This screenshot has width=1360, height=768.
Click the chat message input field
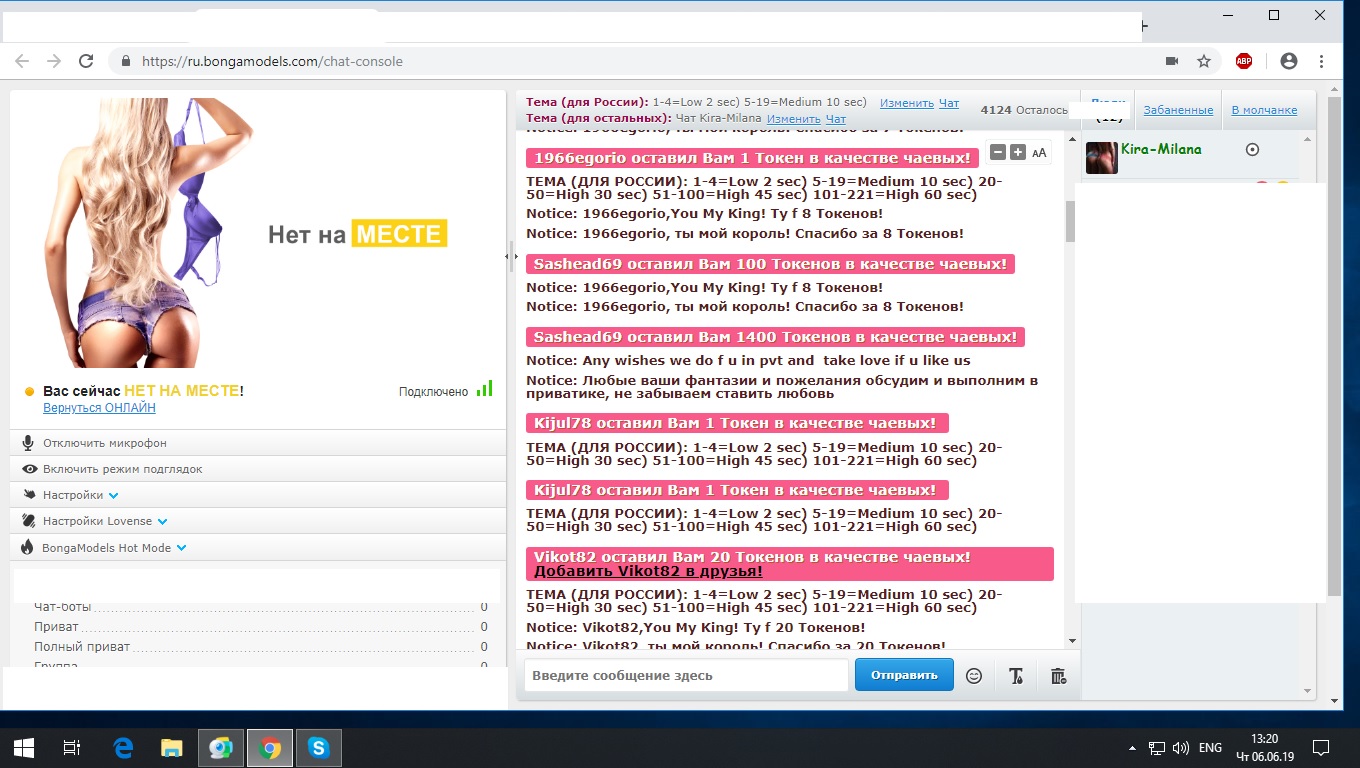686,676
